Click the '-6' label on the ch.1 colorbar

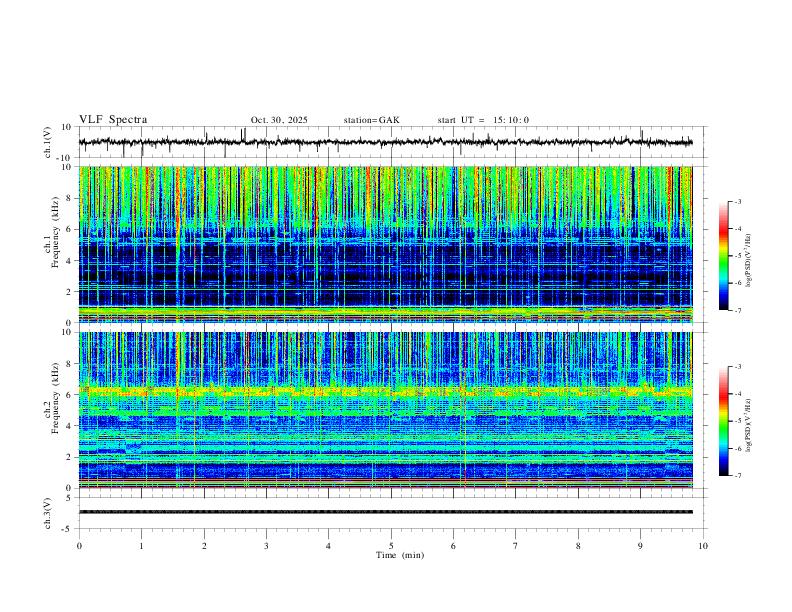(x=738, y=283)
